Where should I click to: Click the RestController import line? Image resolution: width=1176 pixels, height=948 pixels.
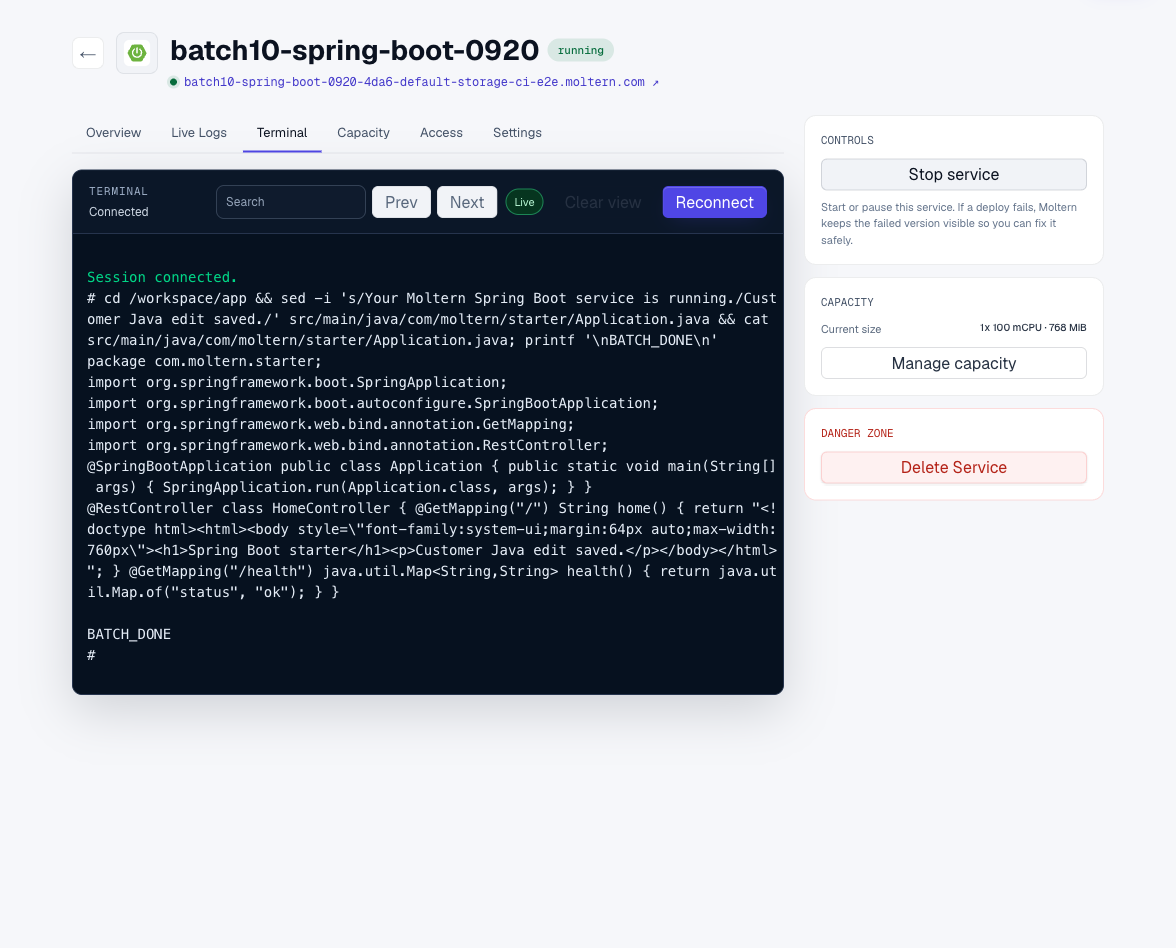347,445
